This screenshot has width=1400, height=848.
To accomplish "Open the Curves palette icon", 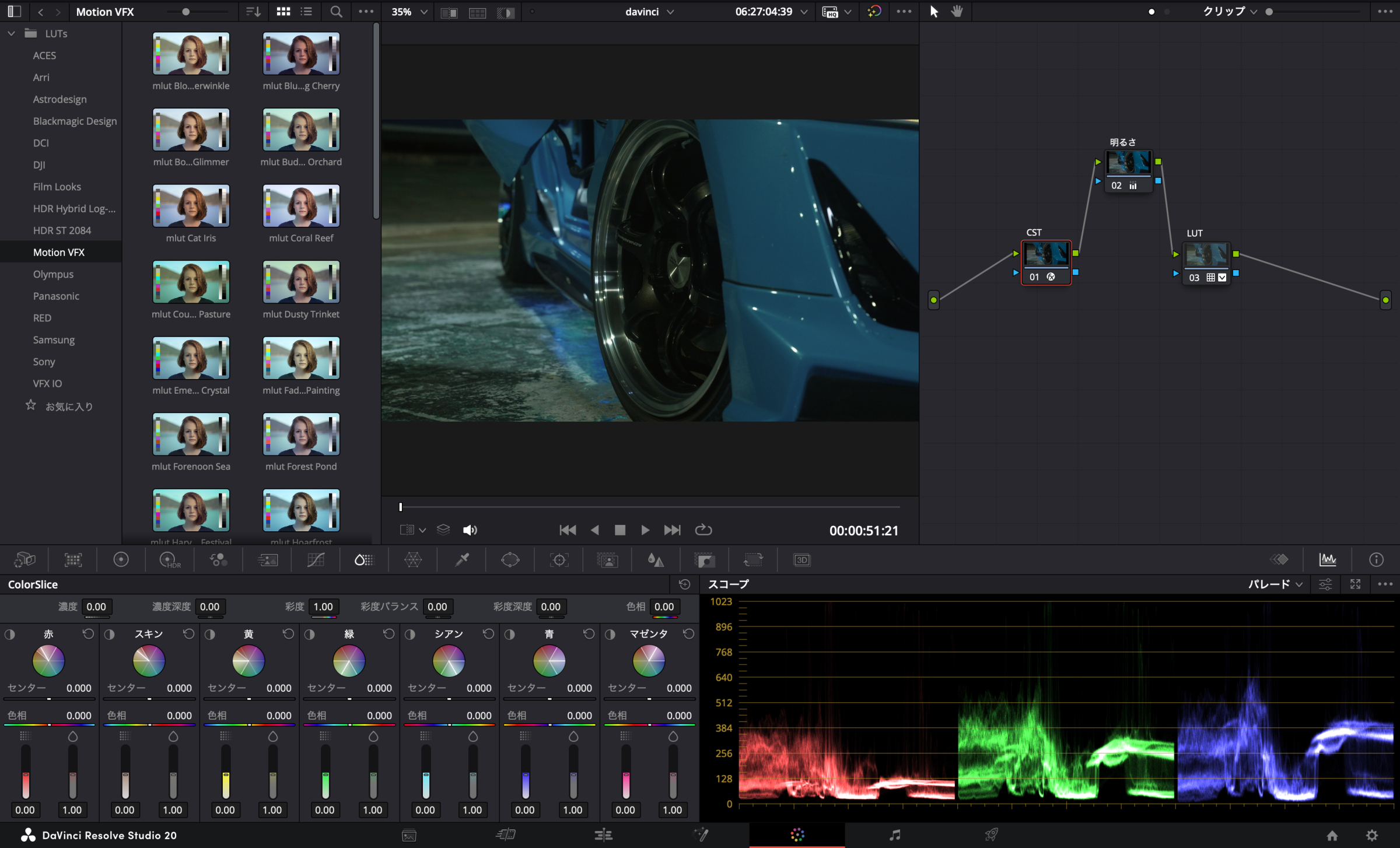I will point(316,560).
